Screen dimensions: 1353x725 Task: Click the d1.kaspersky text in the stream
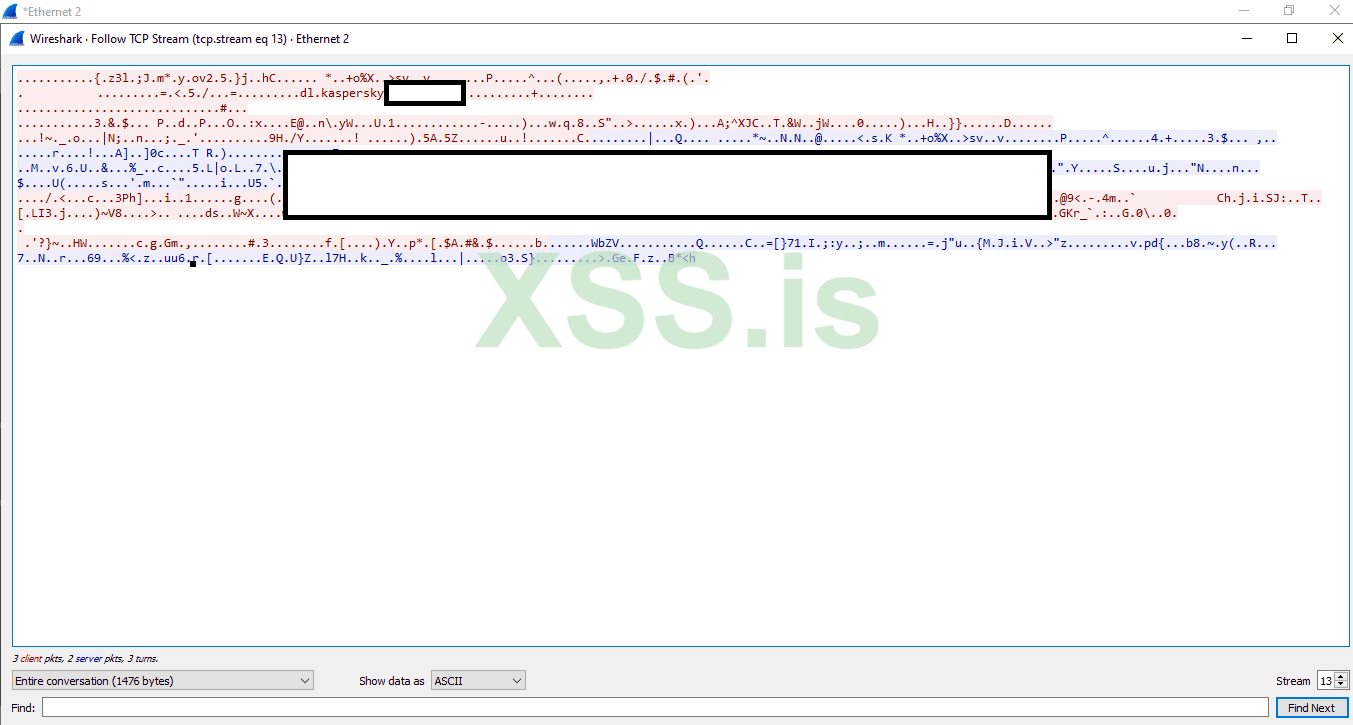click(x=340, y=93)
